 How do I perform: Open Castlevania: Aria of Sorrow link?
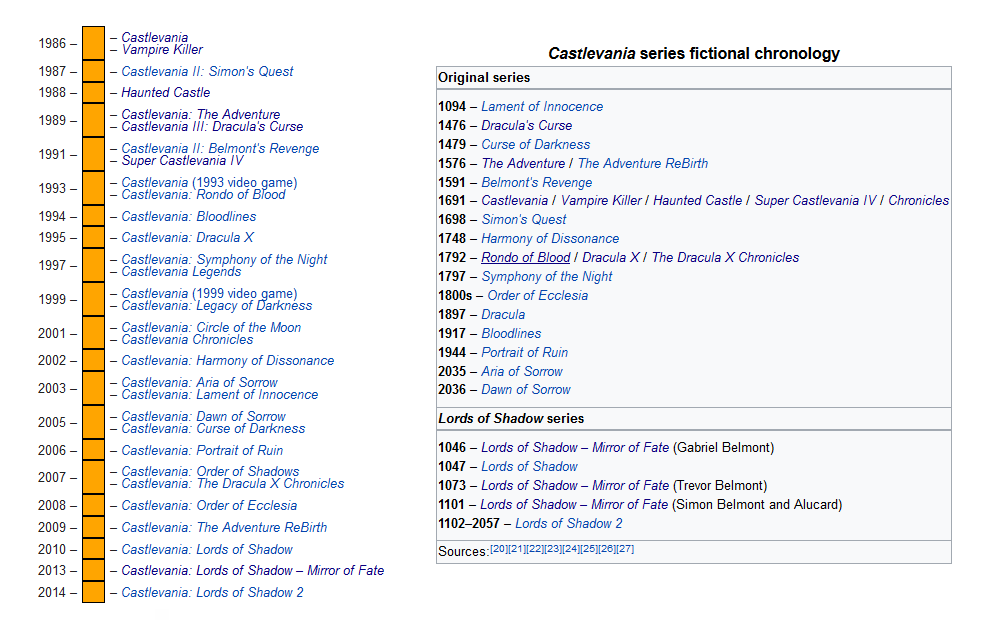200,382
